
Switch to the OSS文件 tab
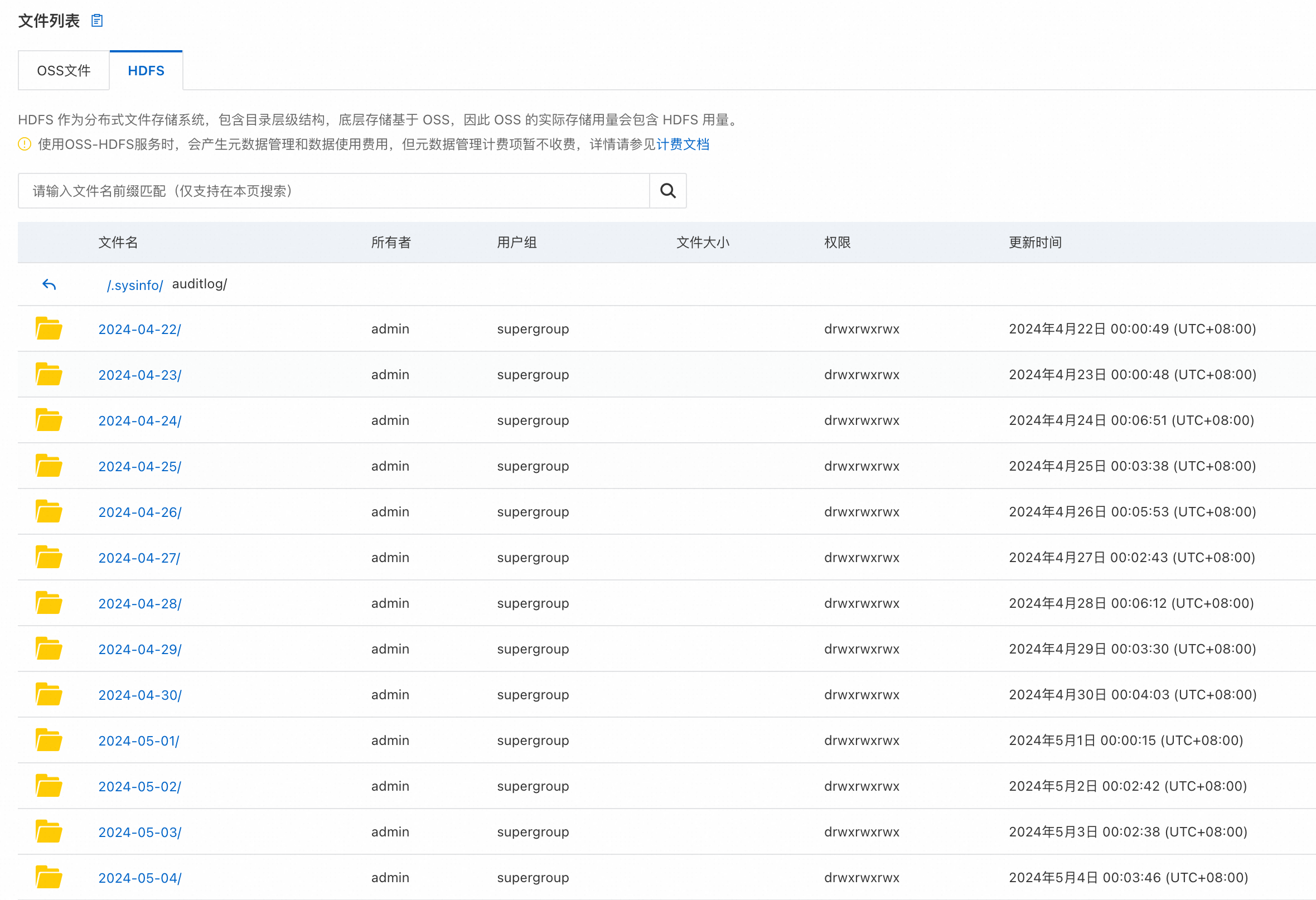point(64,70)
